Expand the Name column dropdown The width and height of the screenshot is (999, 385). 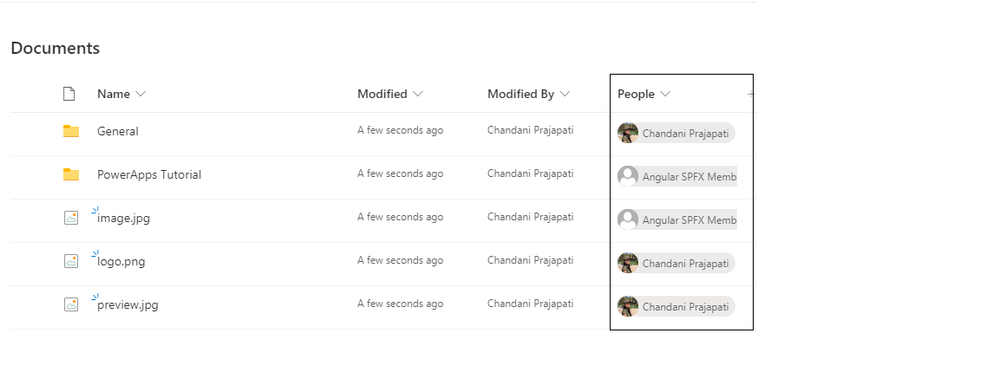141,94
